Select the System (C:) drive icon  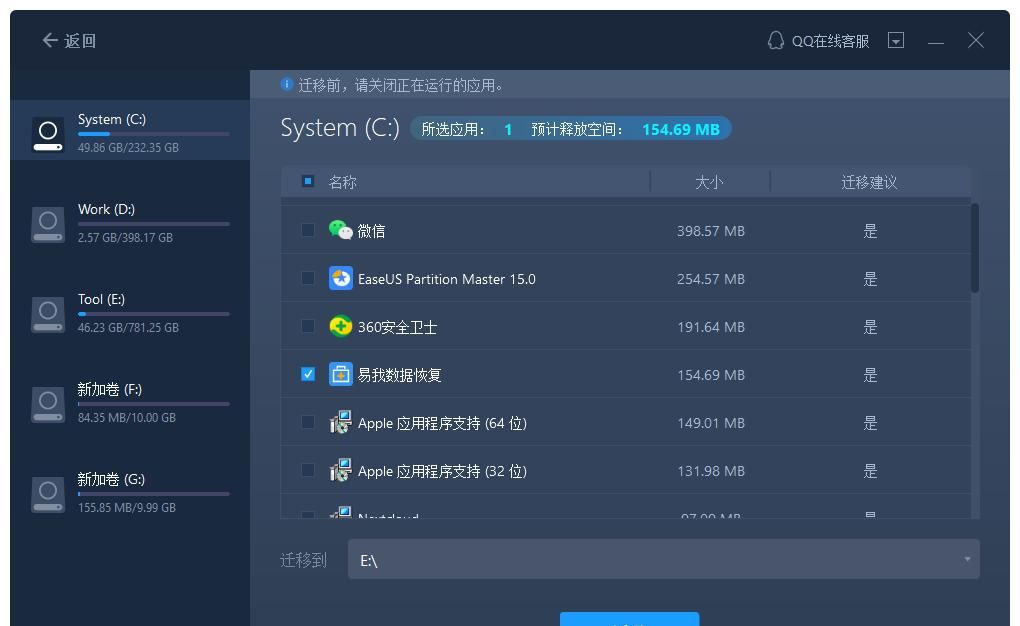point(48,134)
